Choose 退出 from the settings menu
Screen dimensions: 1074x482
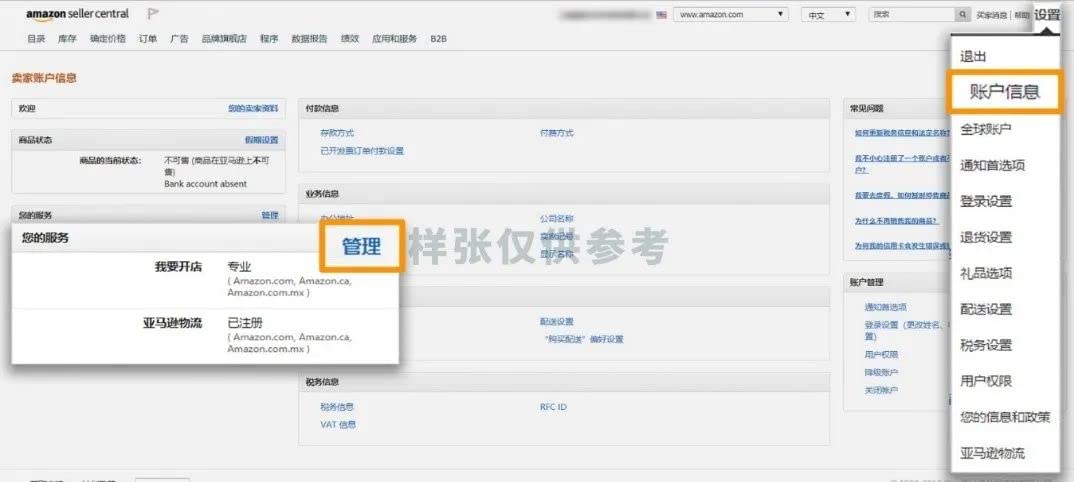point(973,57)
